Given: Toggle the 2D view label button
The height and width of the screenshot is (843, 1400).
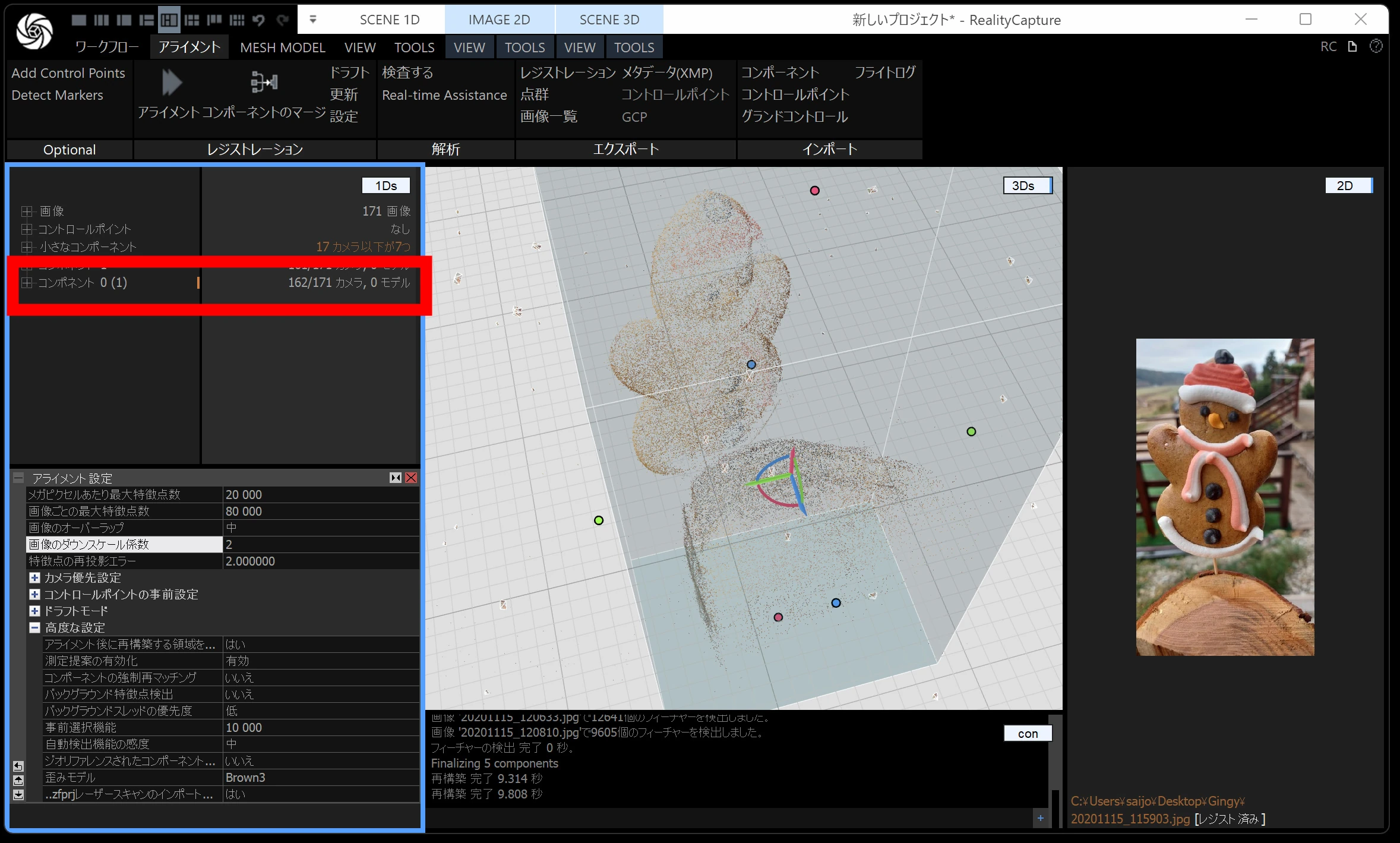Looking at the screenshot, I should pyautogui.click(x=1345, y=186).
